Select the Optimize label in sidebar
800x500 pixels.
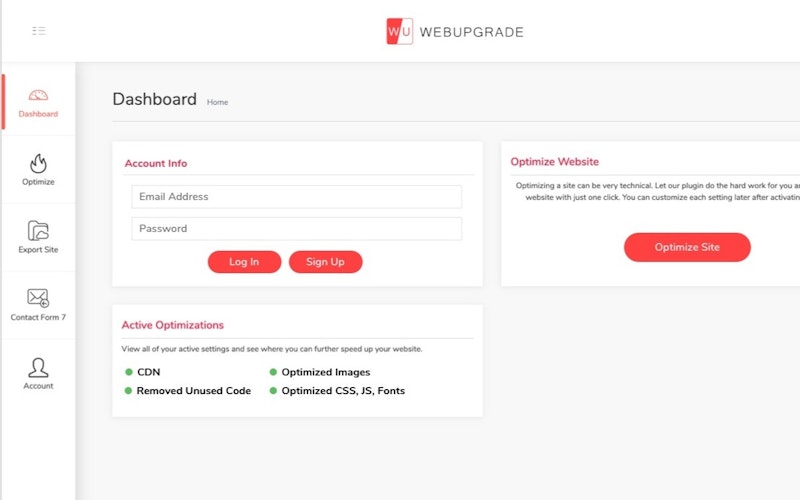[38, 182]
